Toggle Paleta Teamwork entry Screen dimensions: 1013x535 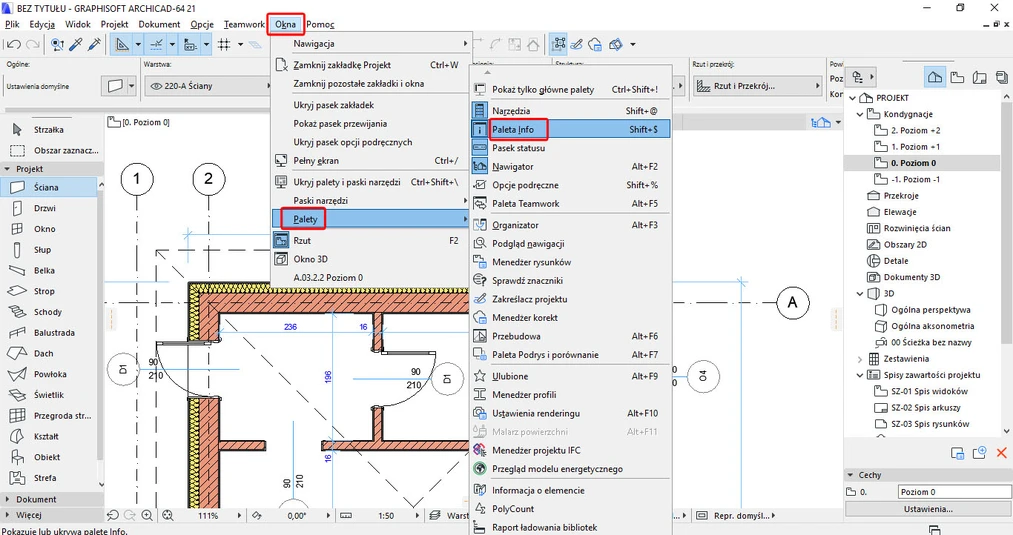[571, 204]
